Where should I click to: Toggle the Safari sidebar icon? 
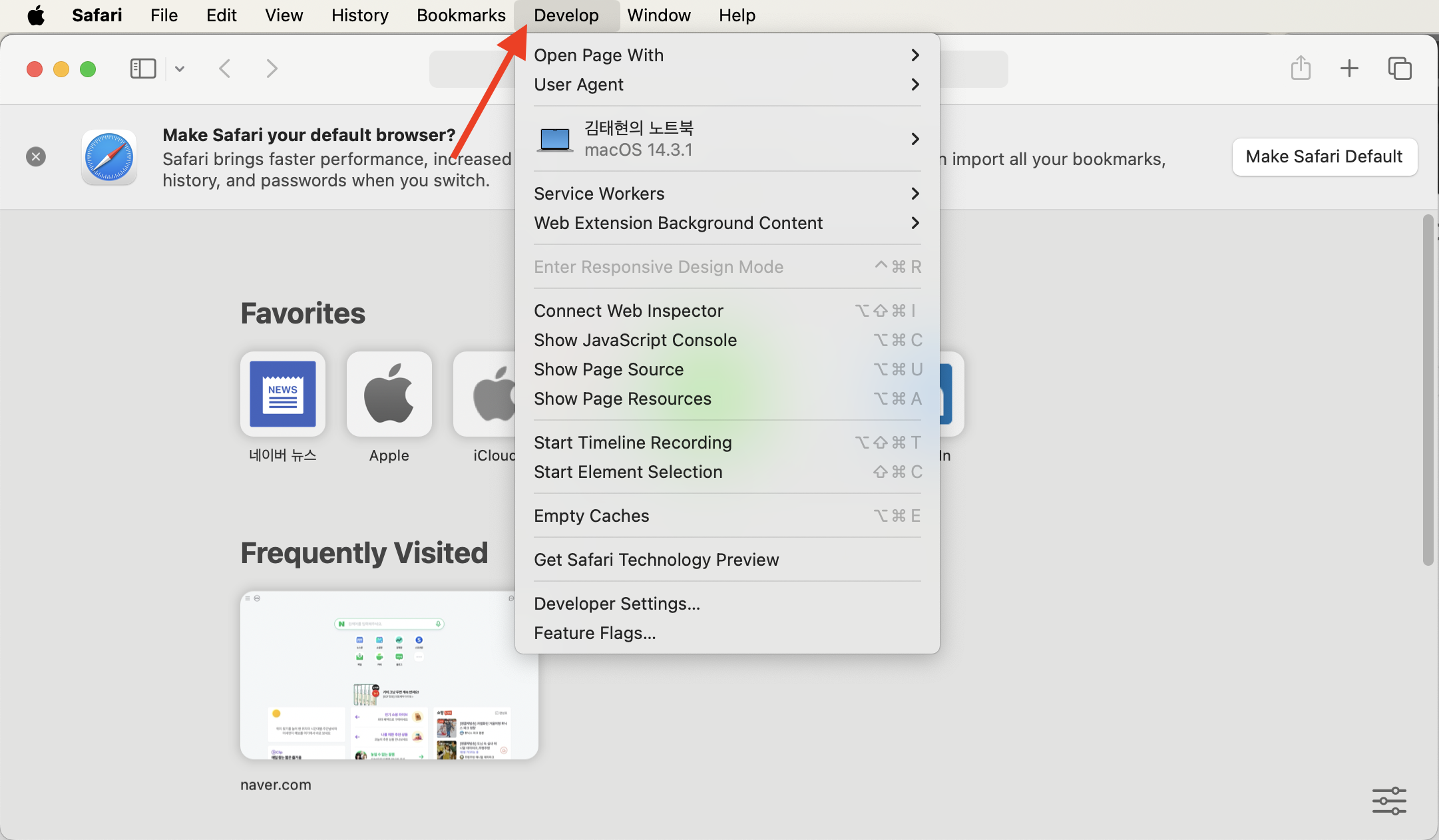pos(143,69)
